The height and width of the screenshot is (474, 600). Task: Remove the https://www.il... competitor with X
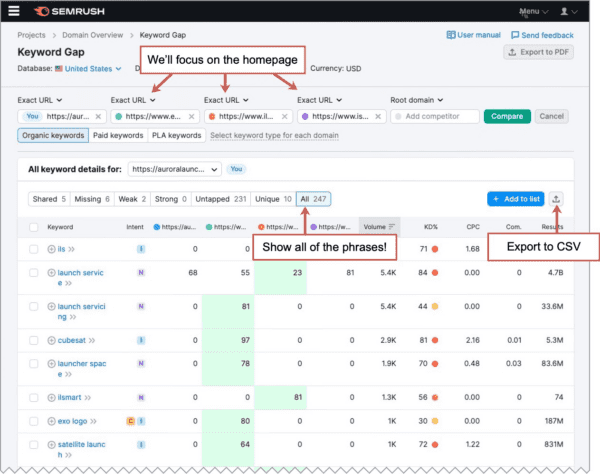285,116
